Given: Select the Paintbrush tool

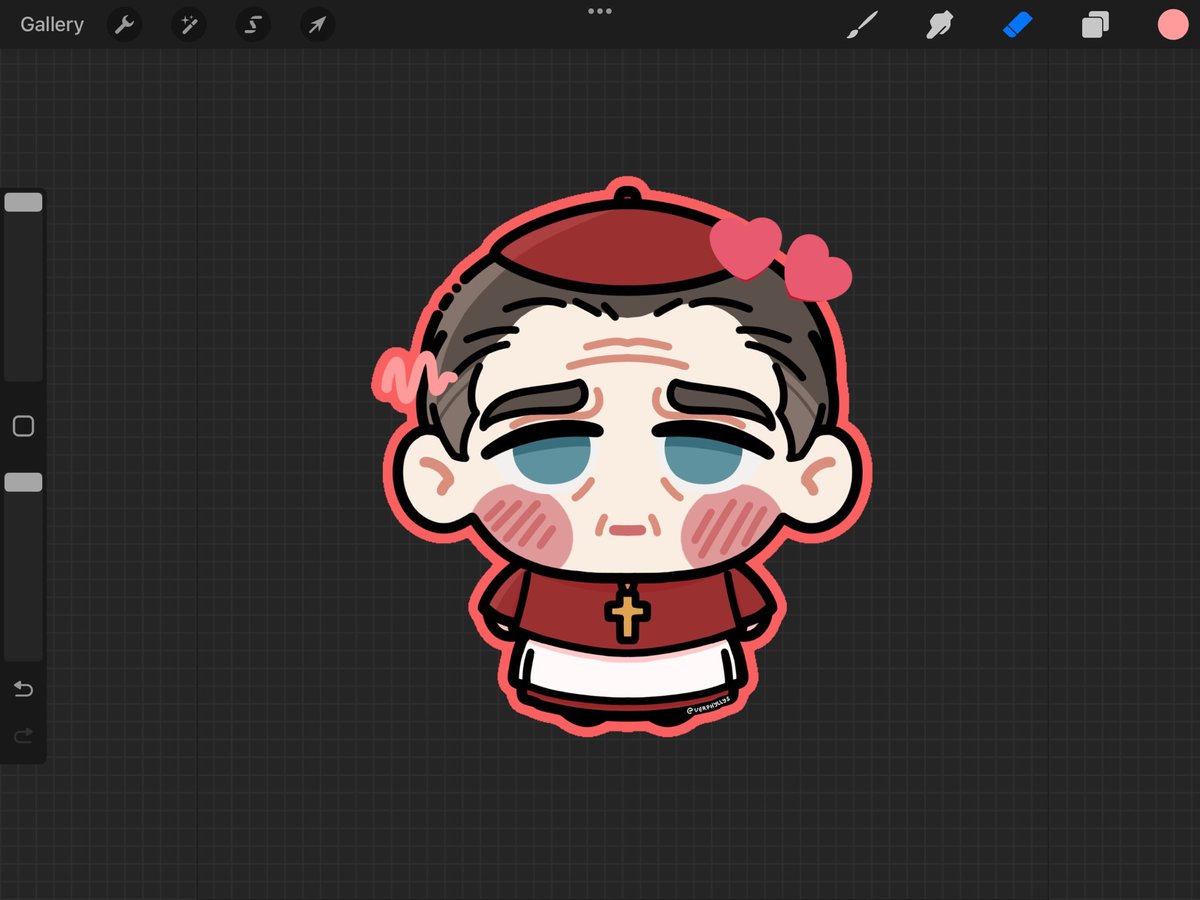Looking at the screenshot, I should [863, 24].
